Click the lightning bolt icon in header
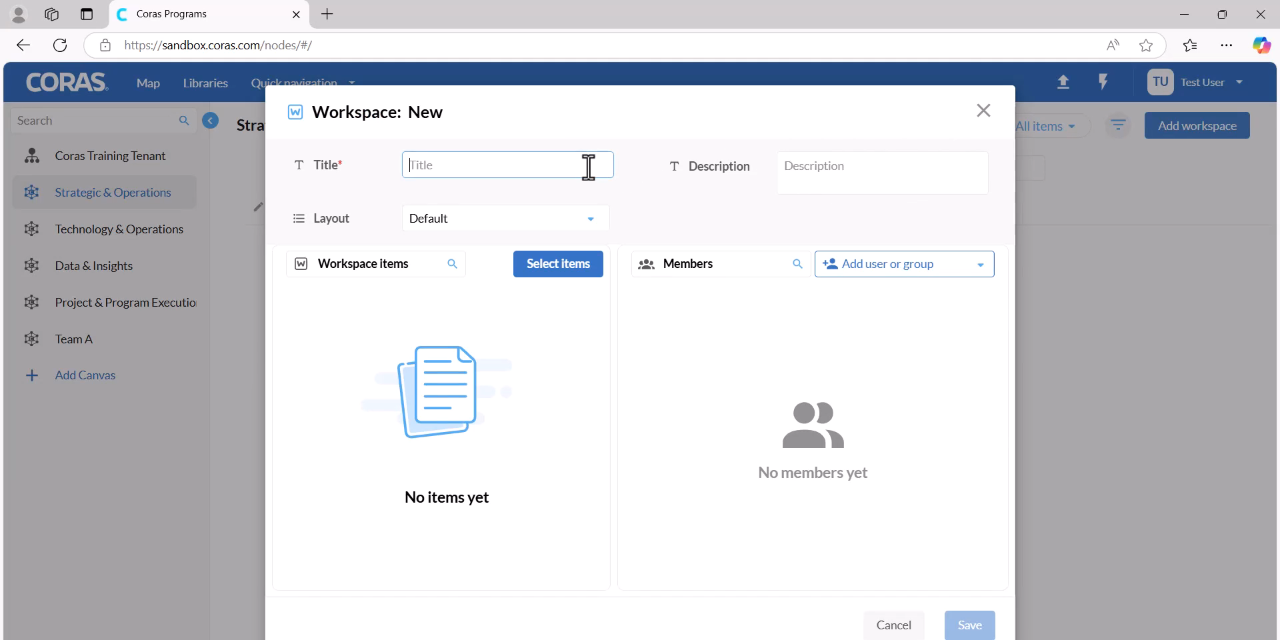The height and width of the screenshot is (640, 1280). (1103, 82)
